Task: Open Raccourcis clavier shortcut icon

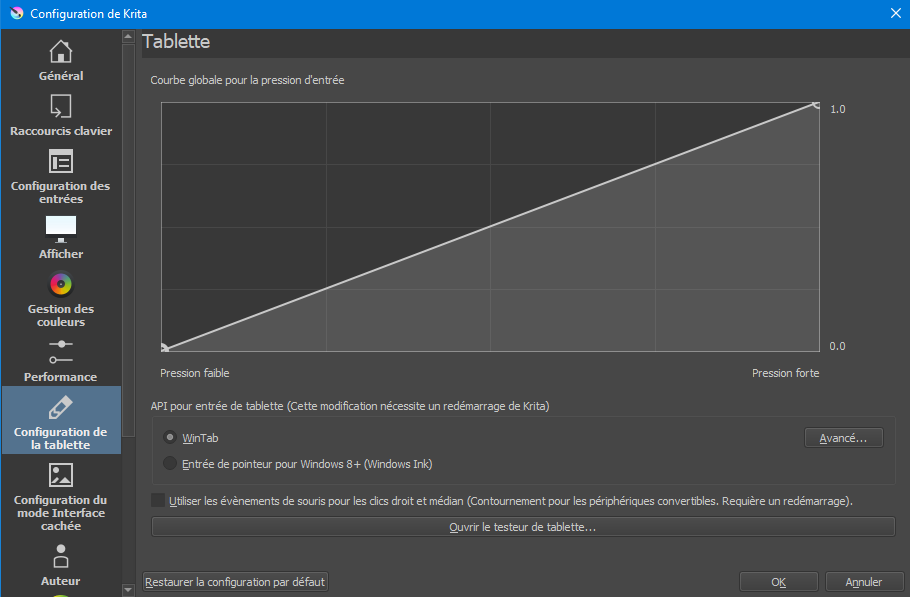Action: click(x=60, y=107)
